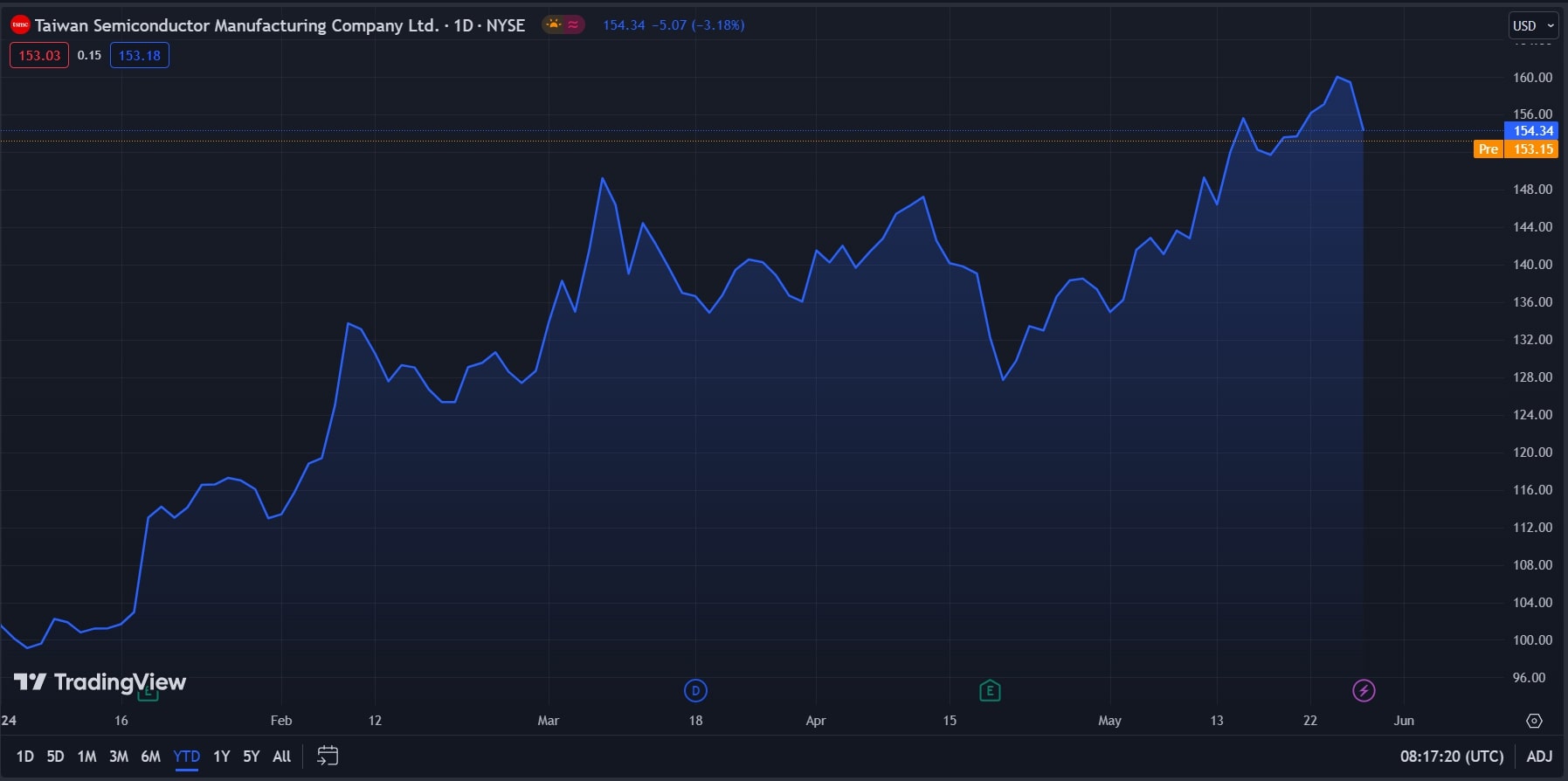Click the blue buy price 153.18 button
Image resolution: width=1568 pixels, height=781 pixels.
tap(140, 55)
